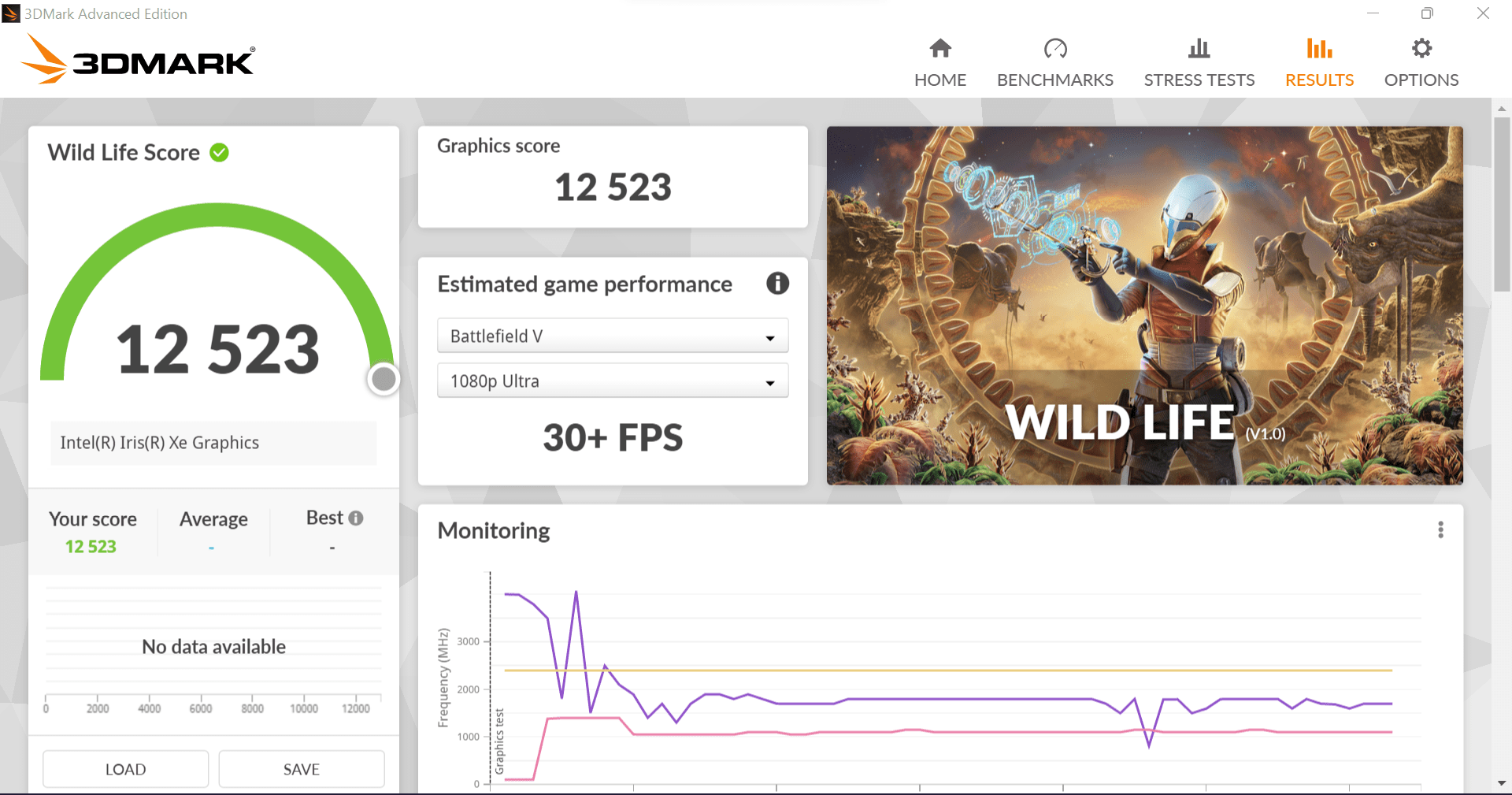The image size is (1512, 795).
Task: Open the OPTIONS tab
Action: pos(1421,80)
